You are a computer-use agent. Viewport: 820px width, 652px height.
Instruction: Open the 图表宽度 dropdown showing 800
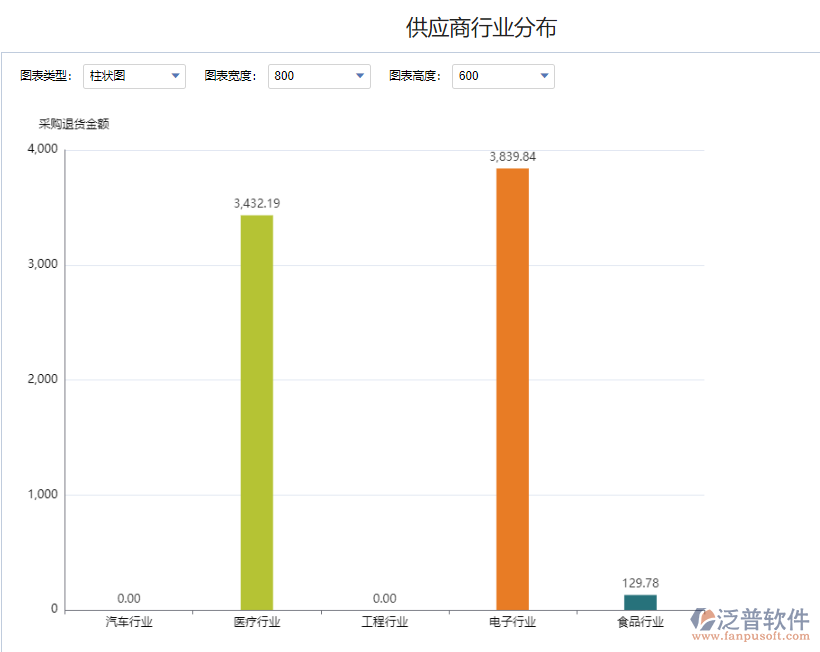pyautogui.click(x=319, y=75)
